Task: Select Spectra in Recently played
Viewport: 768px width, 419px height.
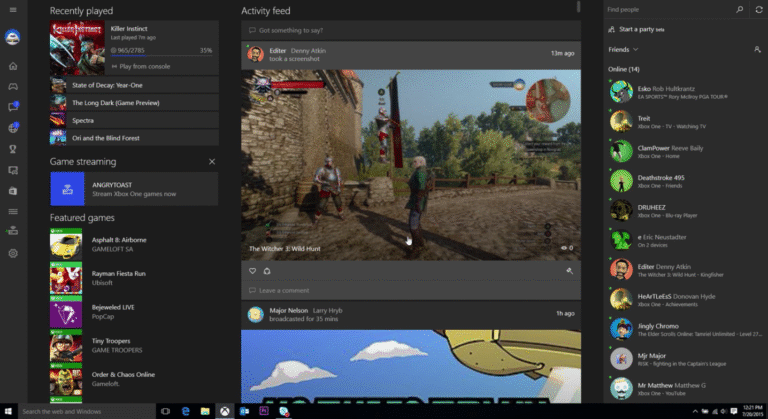Action: (x=134, y=121)
